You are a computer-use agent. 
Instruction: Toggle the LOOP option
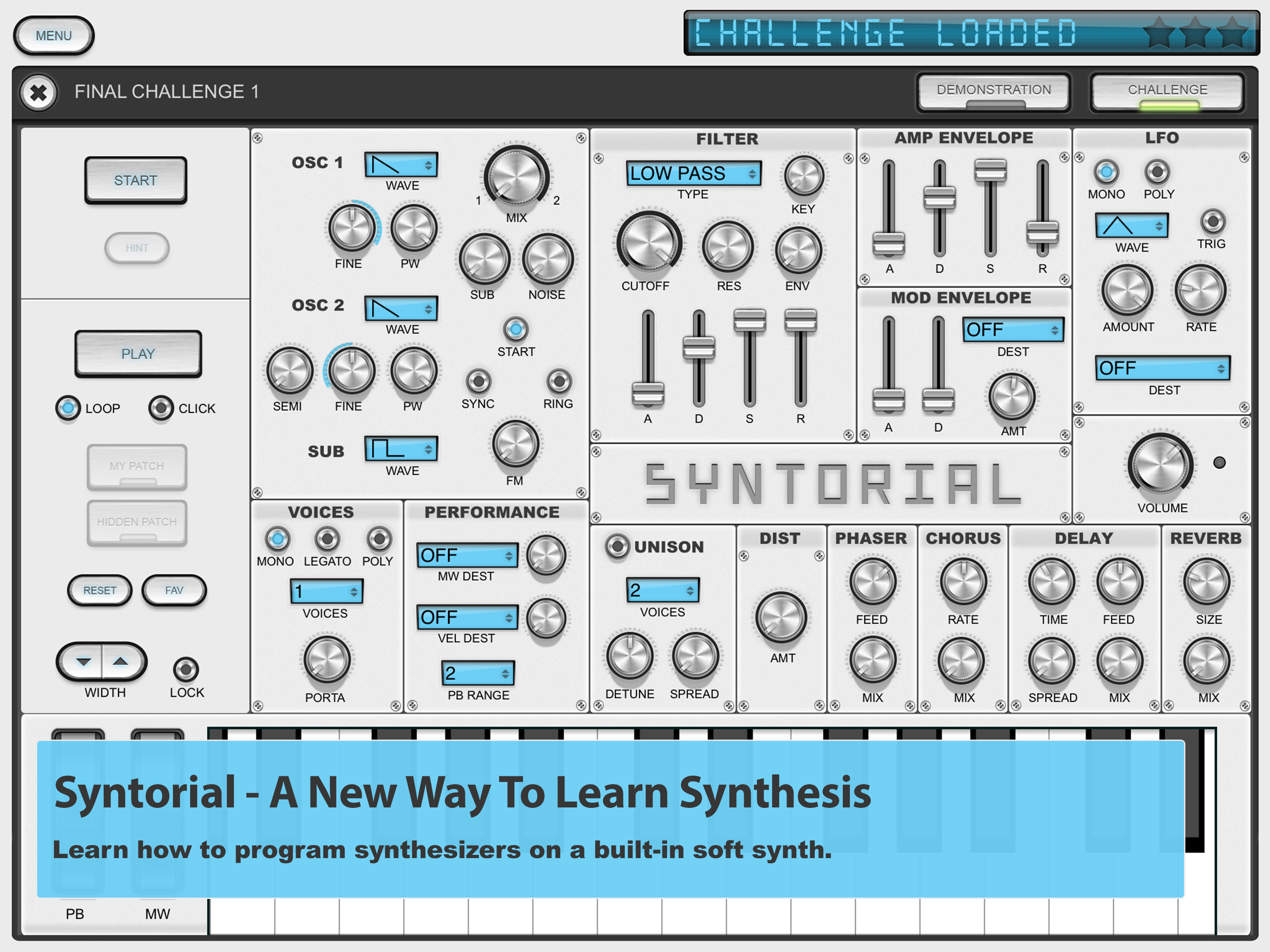coord(68,408)
